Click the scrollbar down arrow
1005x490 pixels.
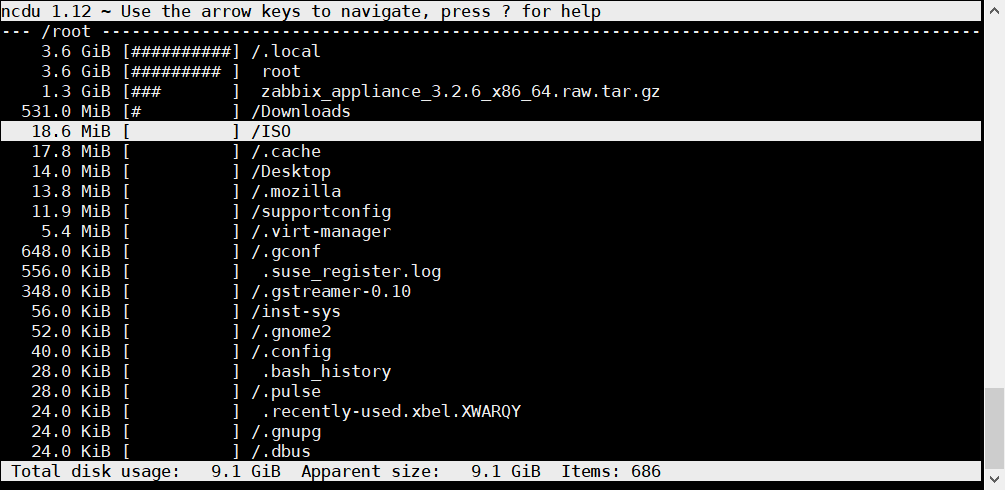pyautogui.click(x=994, y=478)
